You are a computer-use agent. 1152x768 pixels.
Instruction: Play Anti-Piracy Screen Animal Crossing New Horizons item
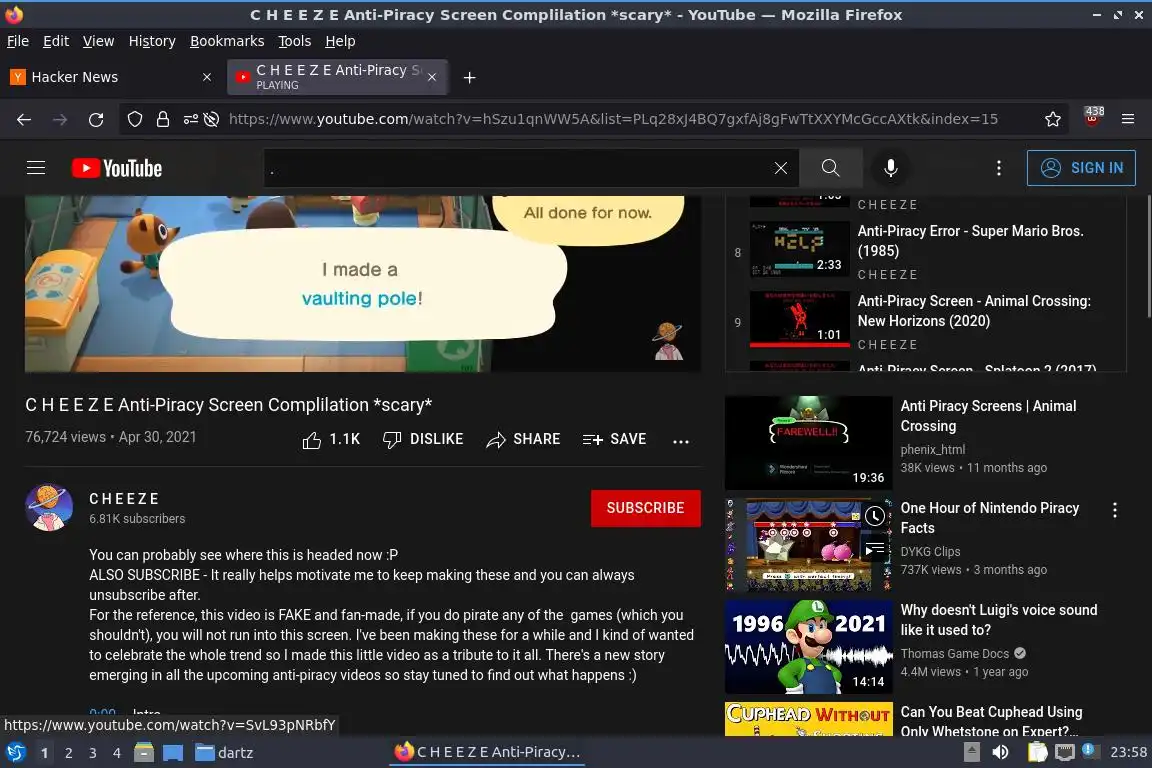click(x=926, y=322)
